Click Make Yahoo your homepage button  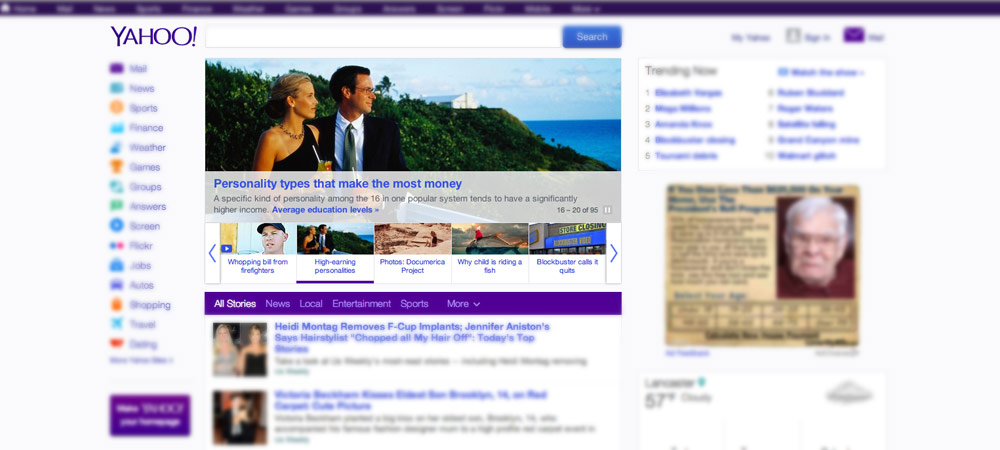point(150,415)
